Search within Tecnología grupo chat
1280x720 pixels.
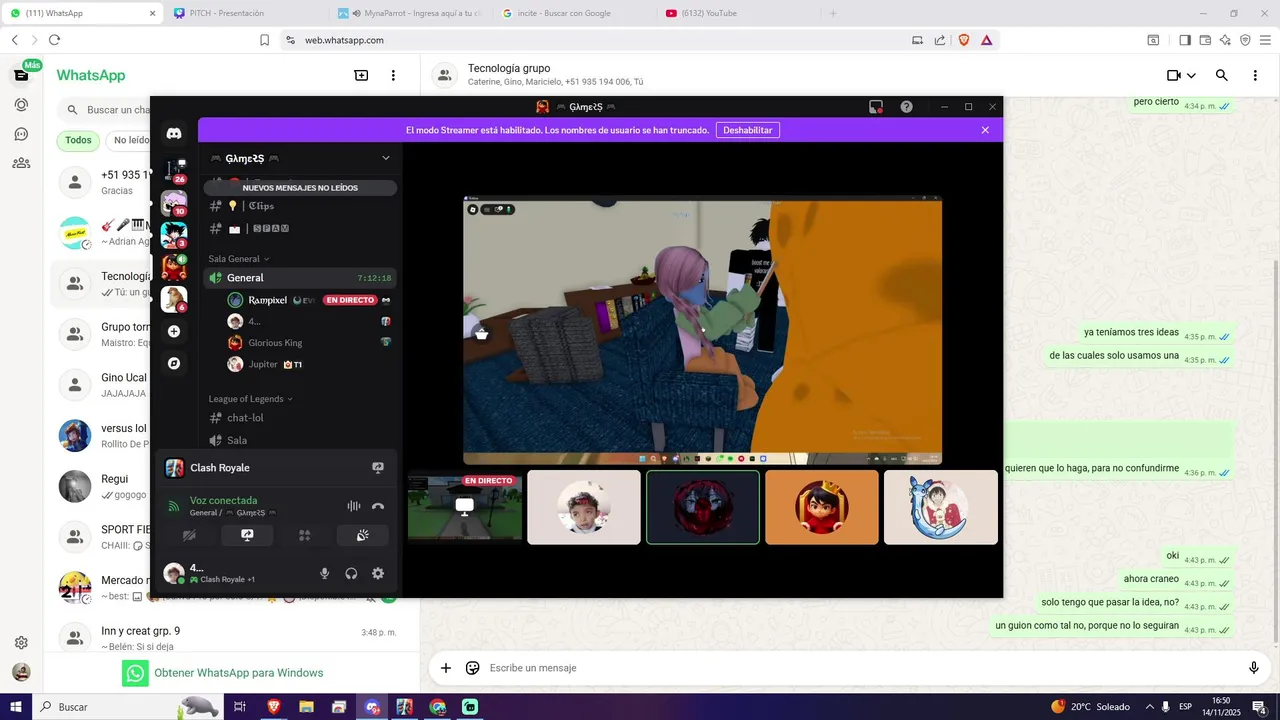click(1221, 75)
